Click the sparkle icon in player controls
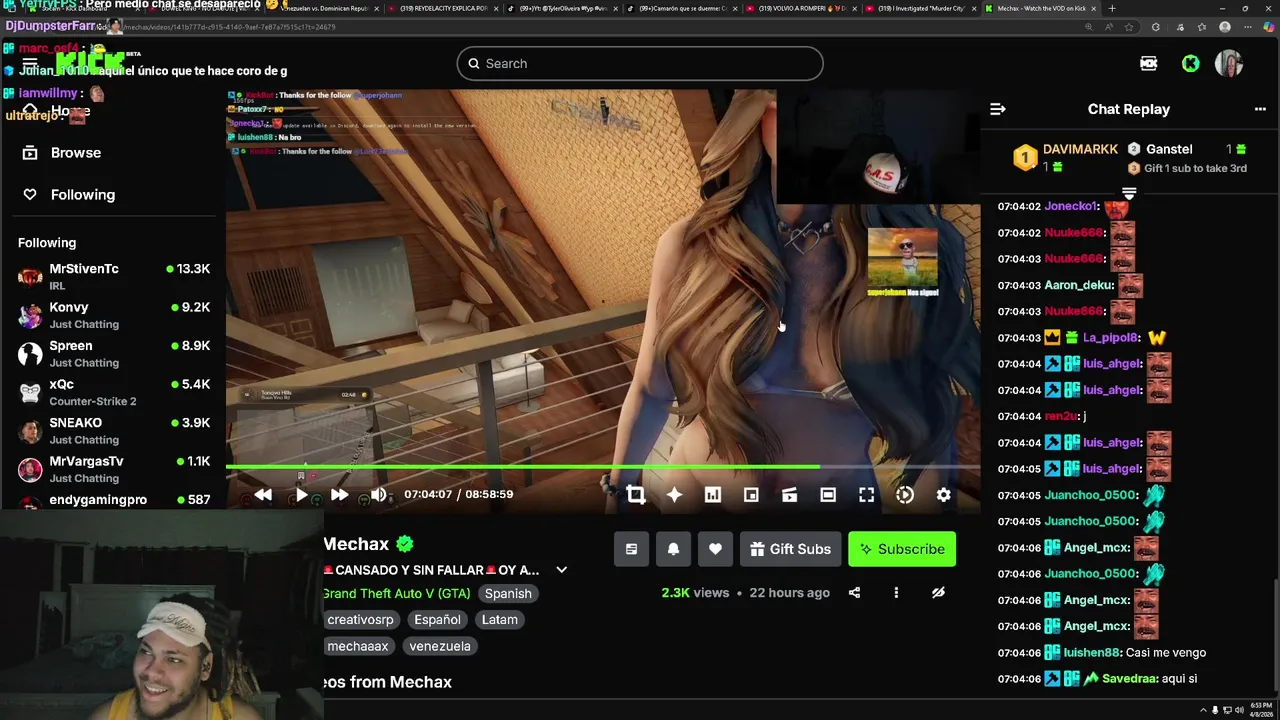The width and height of the screenshot is (1280, 720). click(674, 494)
